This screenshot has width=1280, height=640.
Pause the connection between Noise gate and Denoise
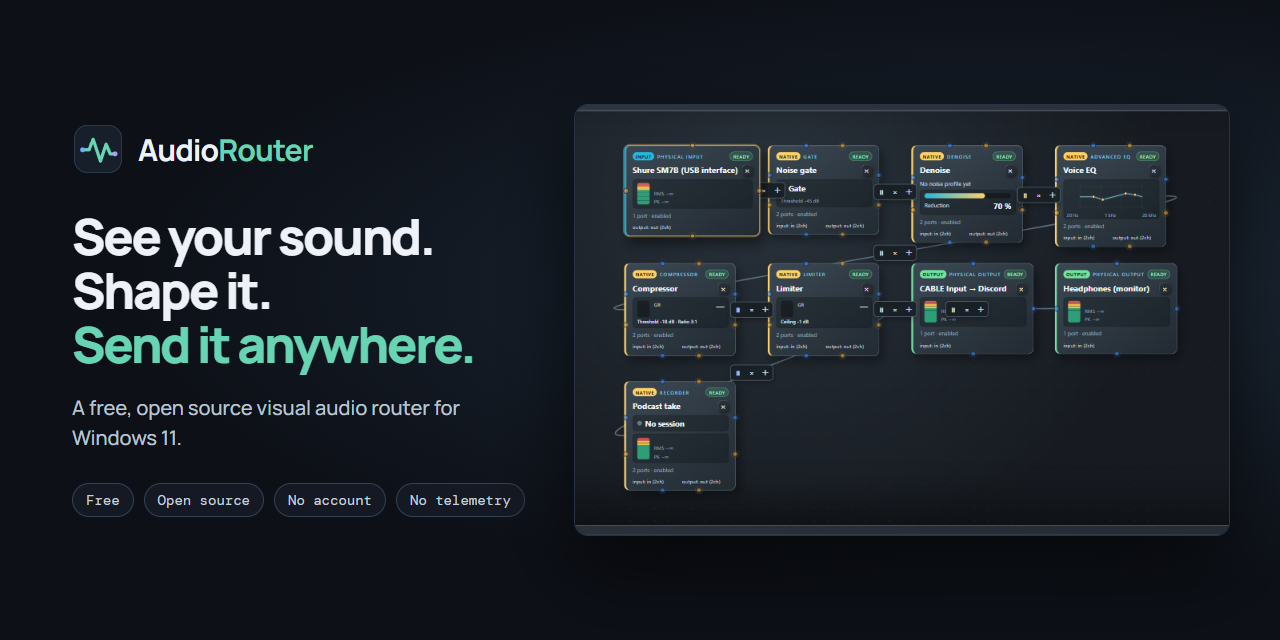pos(881,193)
